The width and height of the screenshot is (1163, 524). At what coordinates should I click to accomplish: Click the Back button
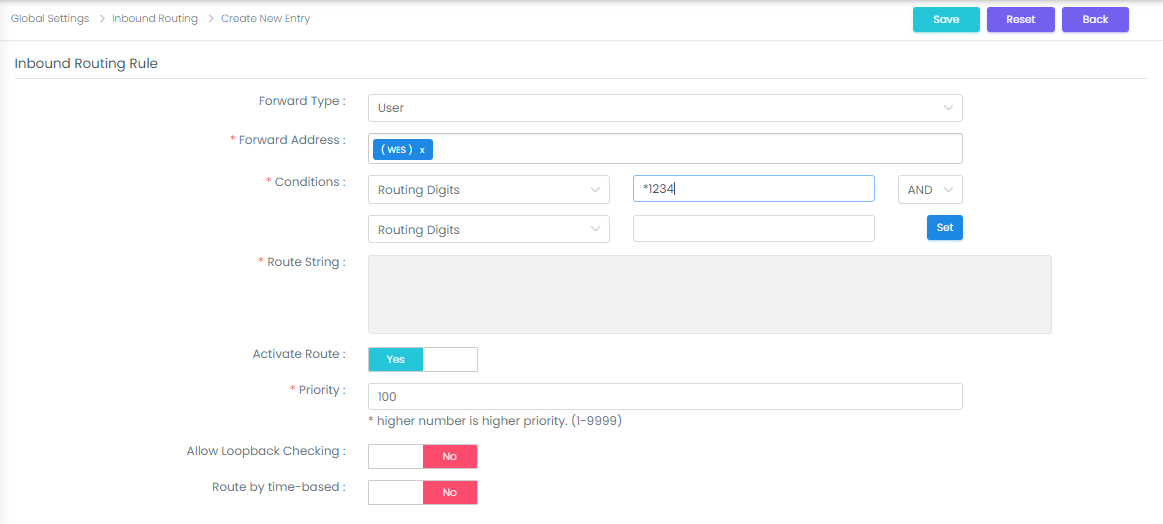coord(1095,19)
